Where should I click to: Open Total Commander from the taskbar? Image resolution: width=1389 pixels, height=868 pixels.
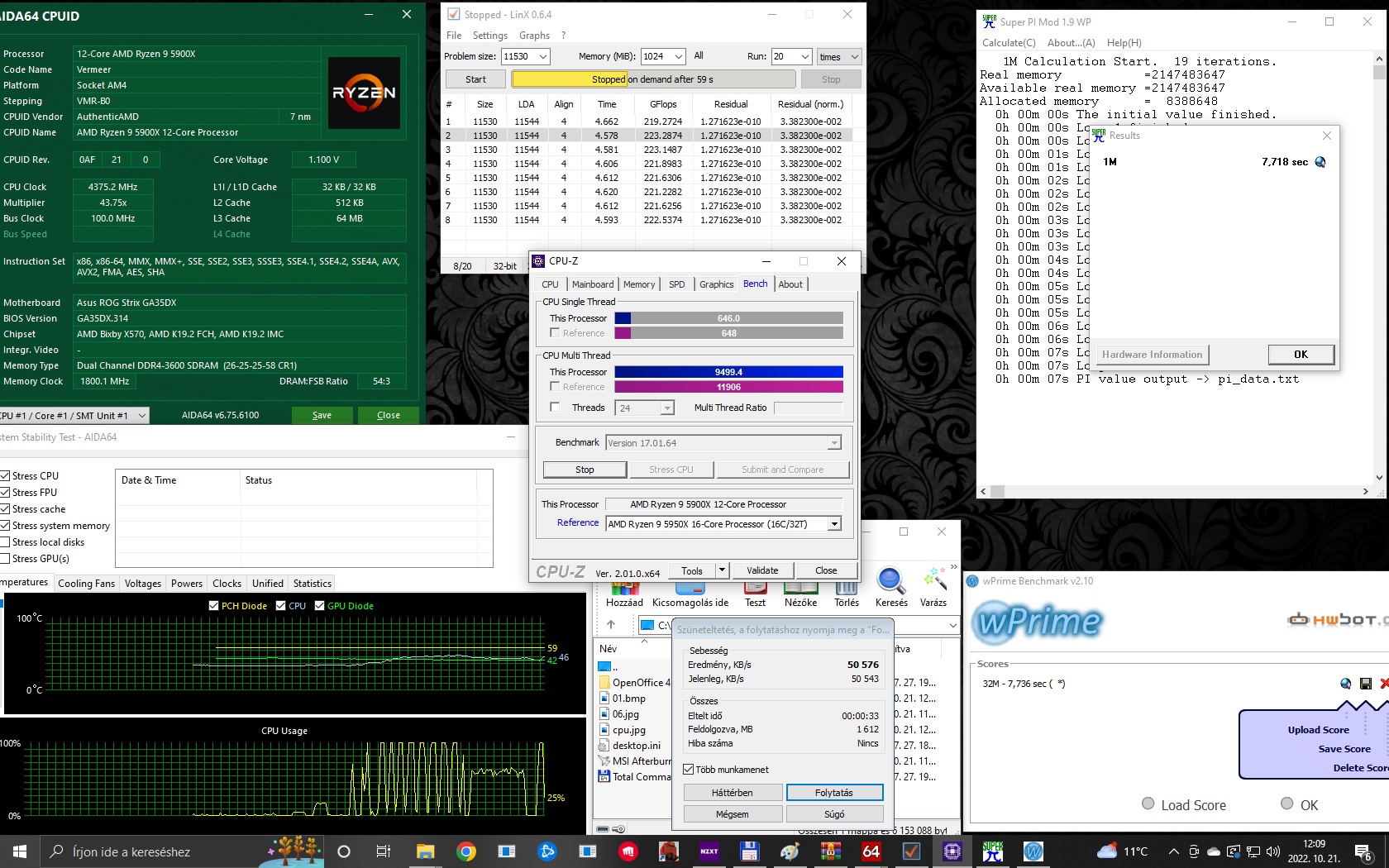click(750, 851)
